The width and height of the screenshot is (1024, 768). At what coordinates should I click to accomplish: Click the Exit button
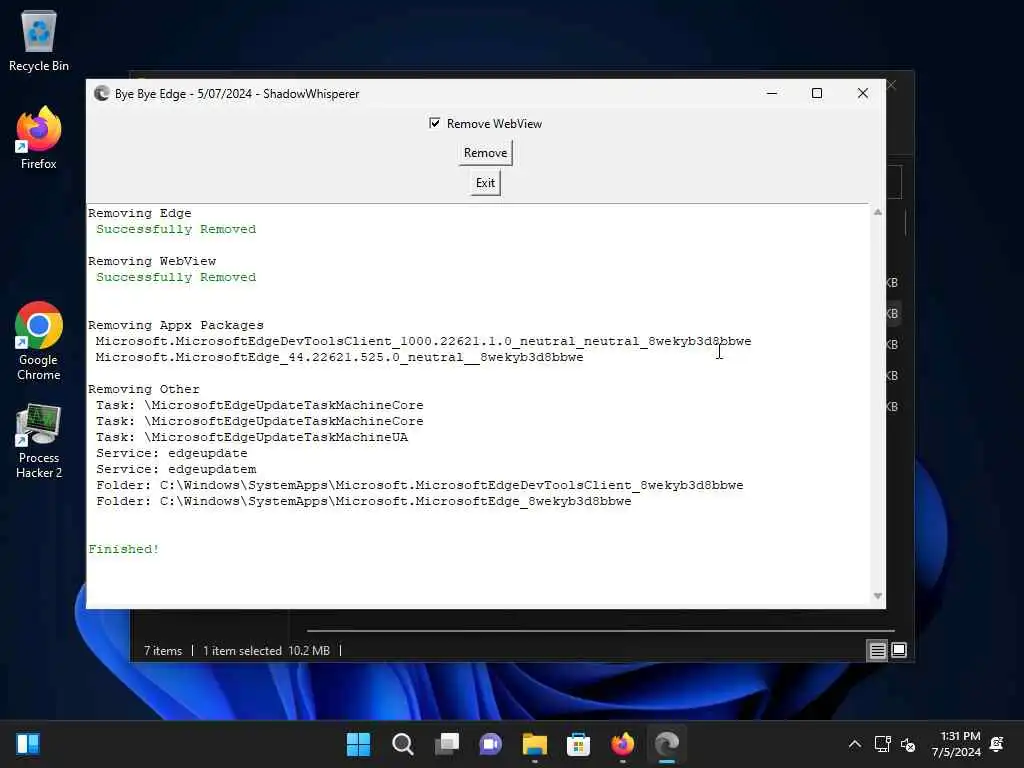coord(485,183)
